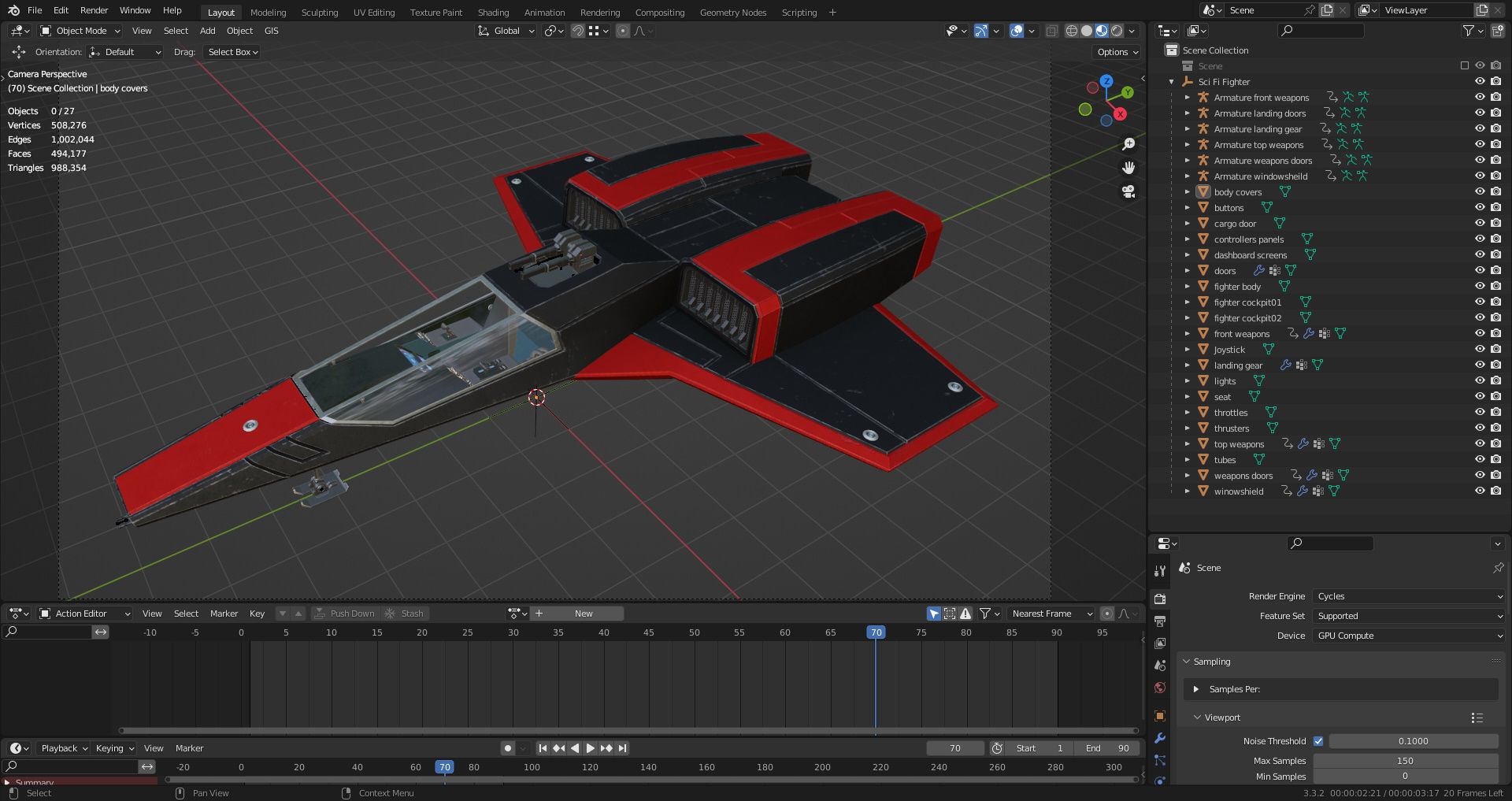Click the Max Samples value field
Viewport: 1512px width, 801px height.
pos(1405,761)
